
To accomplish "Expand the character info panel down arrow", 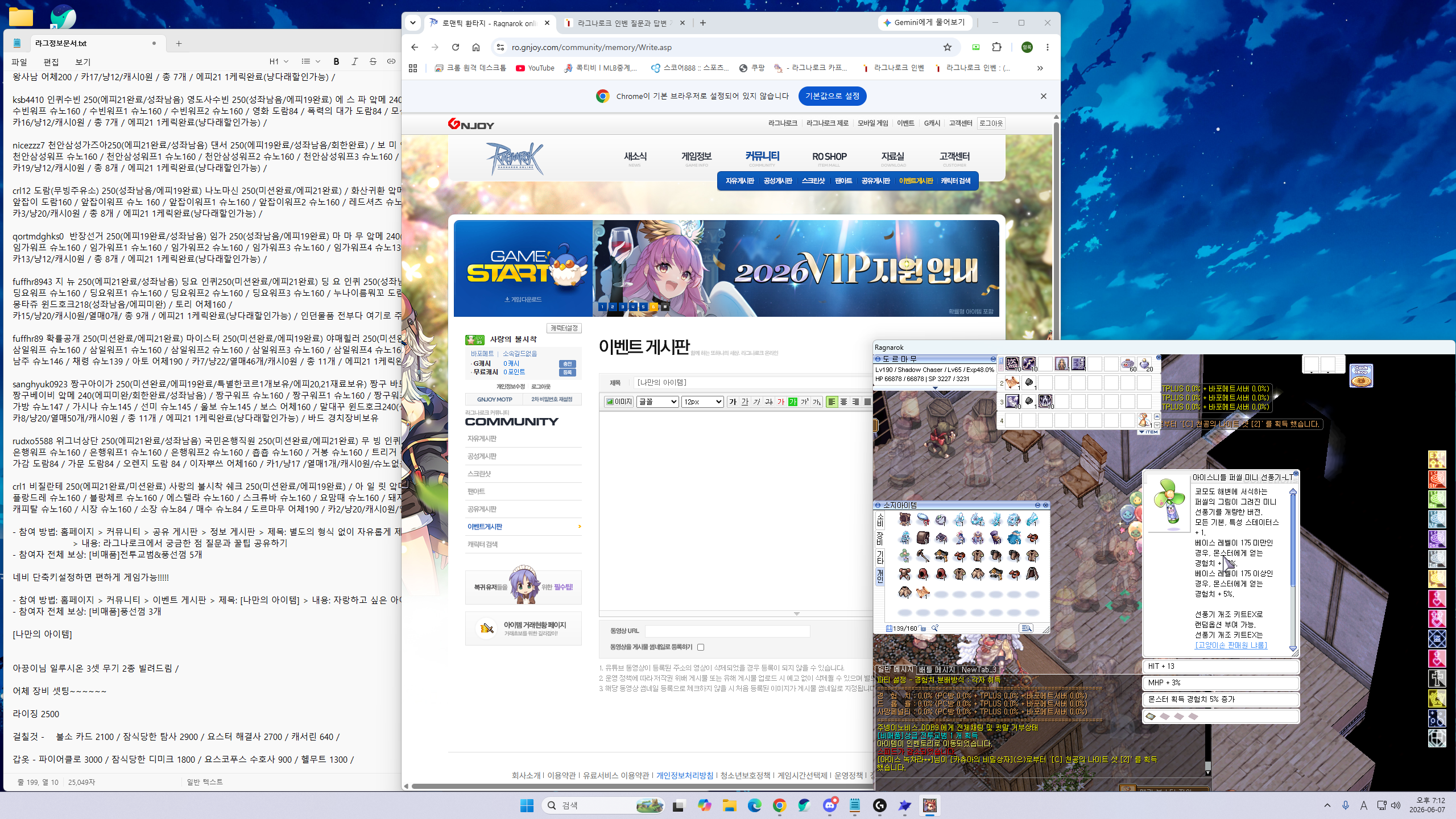I will pos(935,388).
